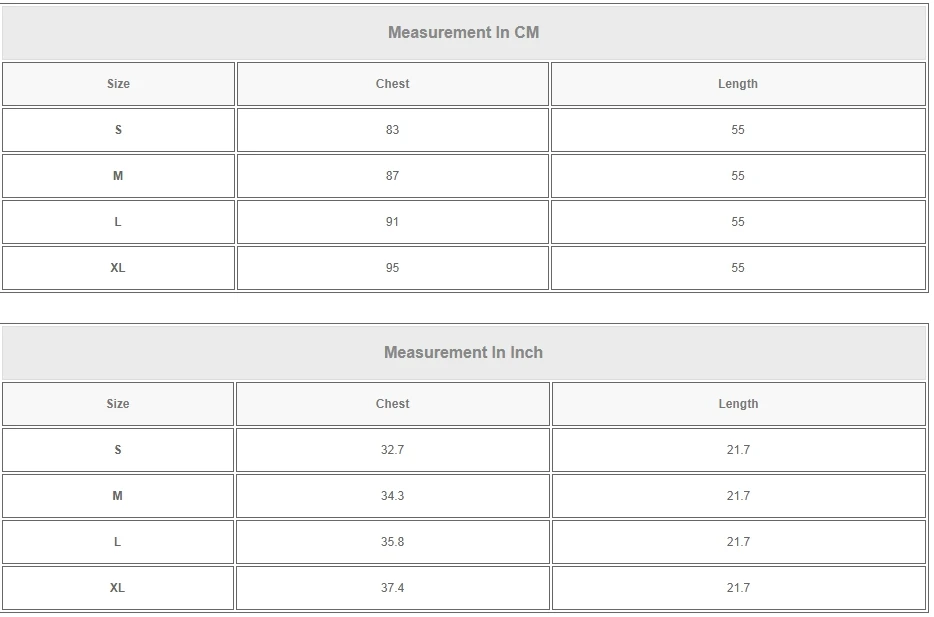Screen dimensions: 934x617
Task: Click the 'Measurement In Inch' table title
Action: tap(463, 352)
